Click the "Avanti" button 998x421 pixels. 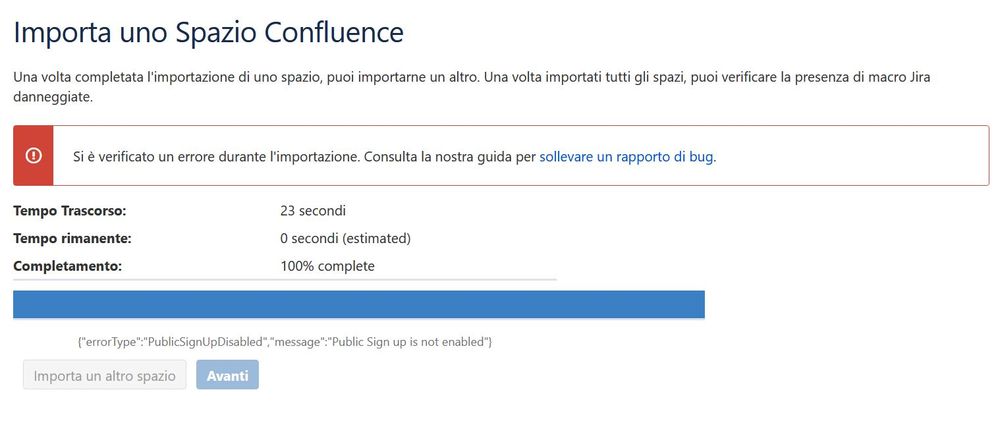(227, 375)
